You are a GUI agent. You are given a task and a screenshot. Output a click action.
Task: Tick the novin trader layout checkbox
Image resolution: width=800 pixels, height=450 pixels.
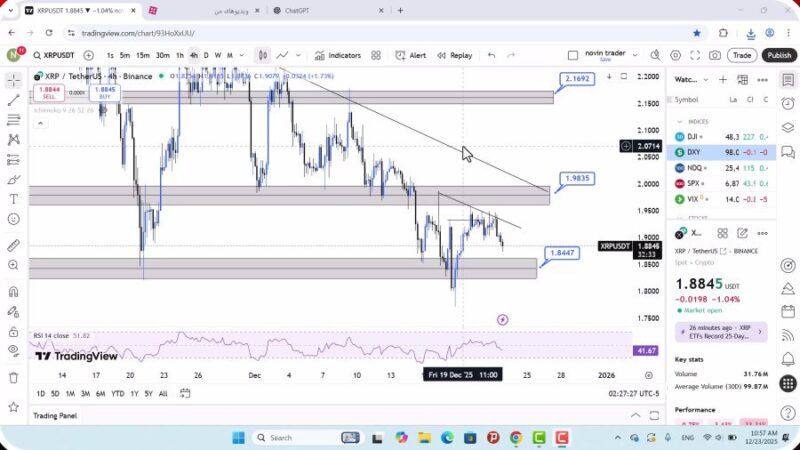[x=573, y=55]
